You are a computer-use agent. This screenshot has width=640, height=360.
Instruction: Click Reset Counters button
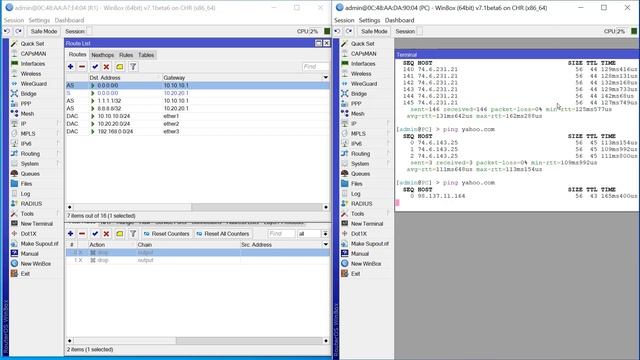[x=167, y=233]
